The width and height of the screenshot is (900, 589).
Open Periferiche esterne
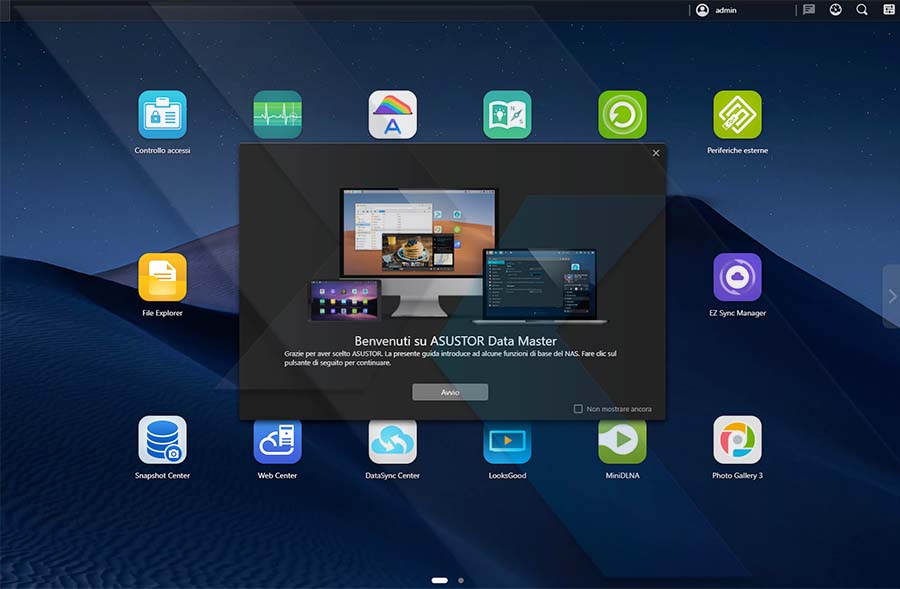pos(737,115)
